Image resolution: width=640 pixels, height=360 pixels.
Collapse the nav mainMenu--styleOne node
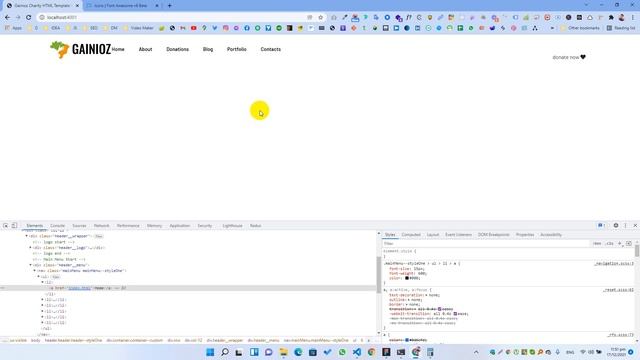34,271
